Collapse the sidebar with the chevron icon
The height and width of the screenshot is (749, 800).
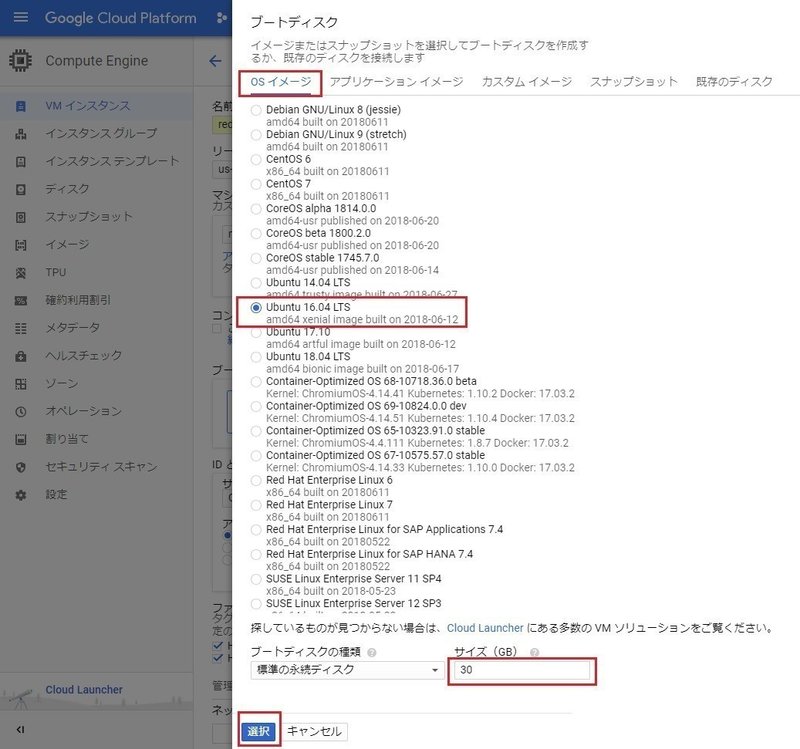click(x=20, y=730)
